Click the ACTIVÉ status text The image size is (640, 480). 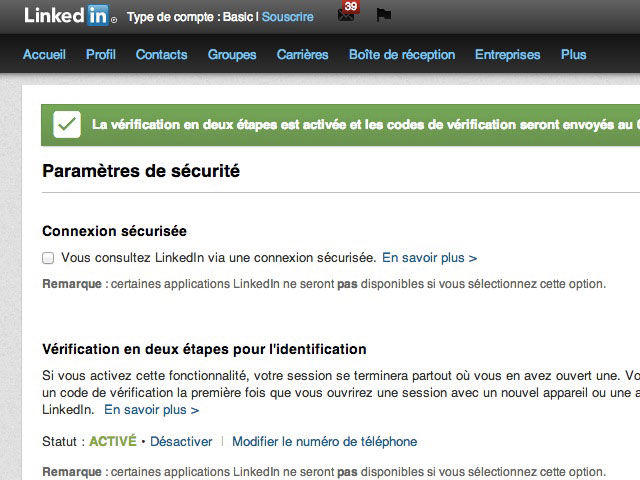(x=113, y=441)
